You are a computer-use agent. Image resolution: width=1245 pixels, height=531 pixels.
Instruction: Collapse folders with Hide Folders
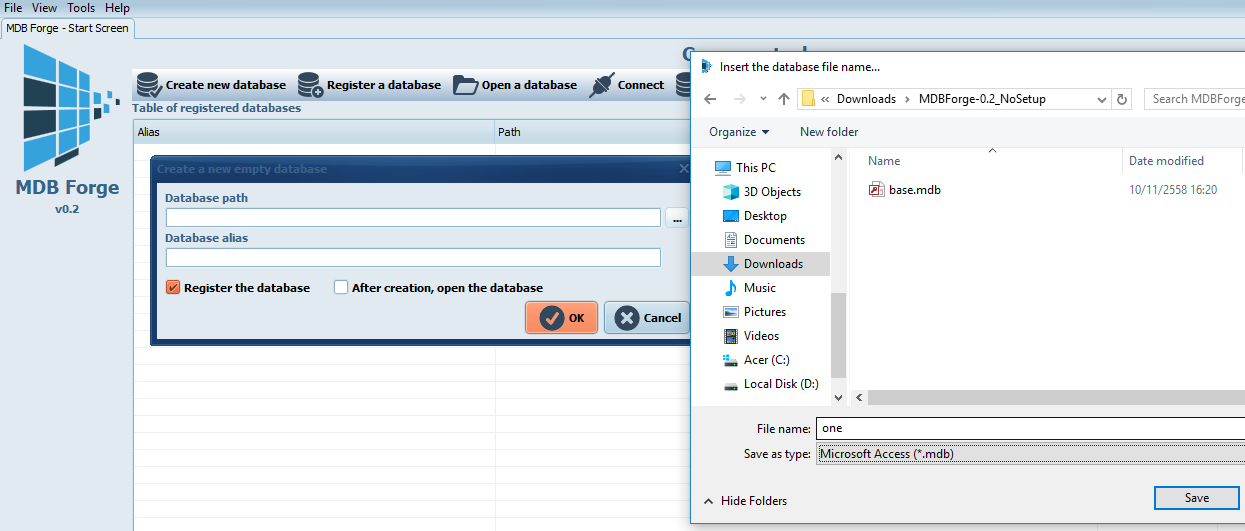tap(745, 501)
